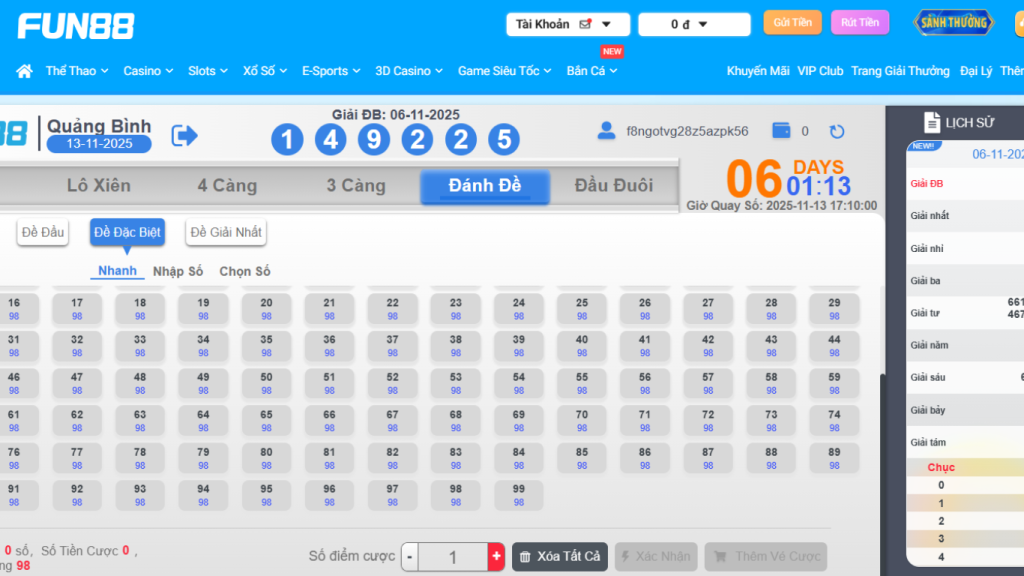
Task: Click the bet amount input field
Action: tap(452, 557)
